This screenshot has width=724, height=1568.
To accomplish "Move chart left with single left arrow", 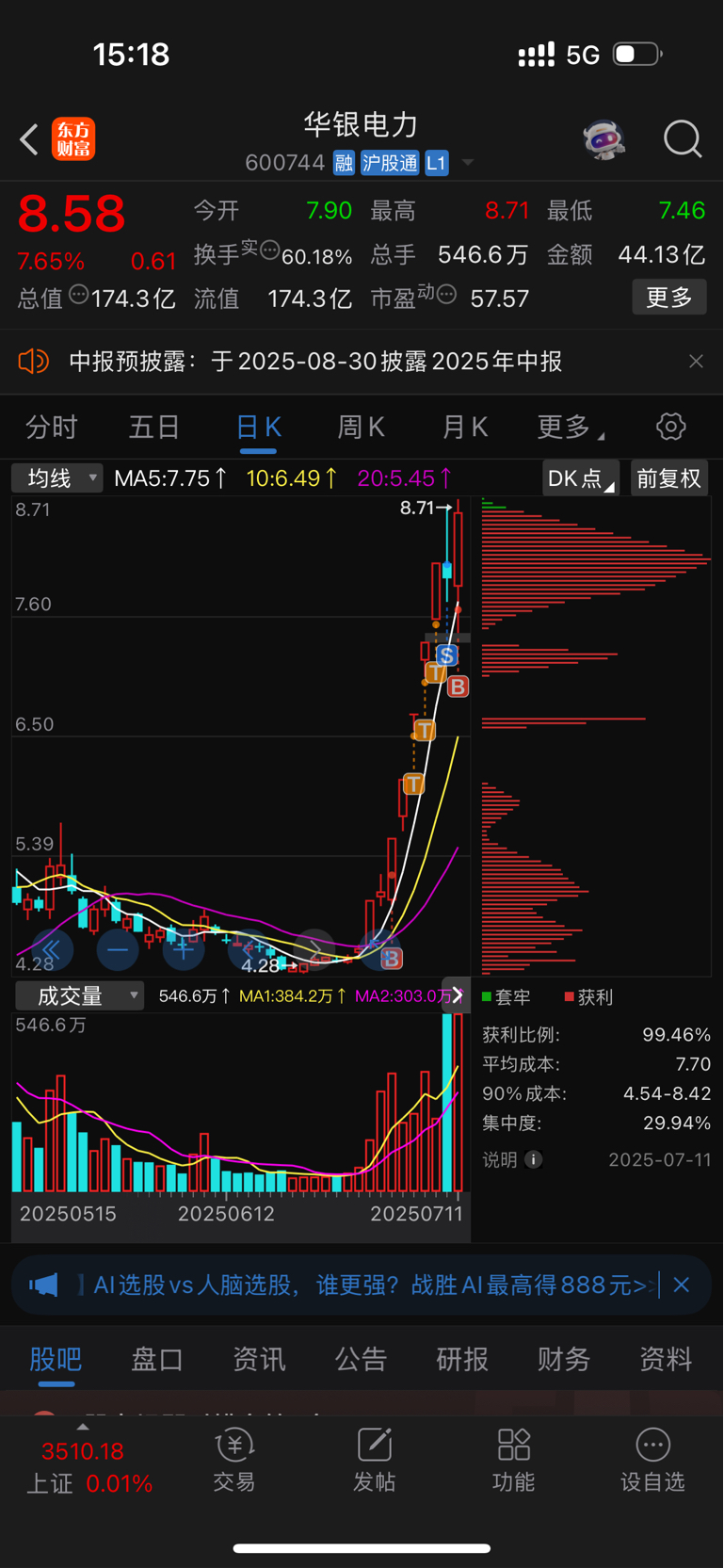I will [x=249, y=949].
